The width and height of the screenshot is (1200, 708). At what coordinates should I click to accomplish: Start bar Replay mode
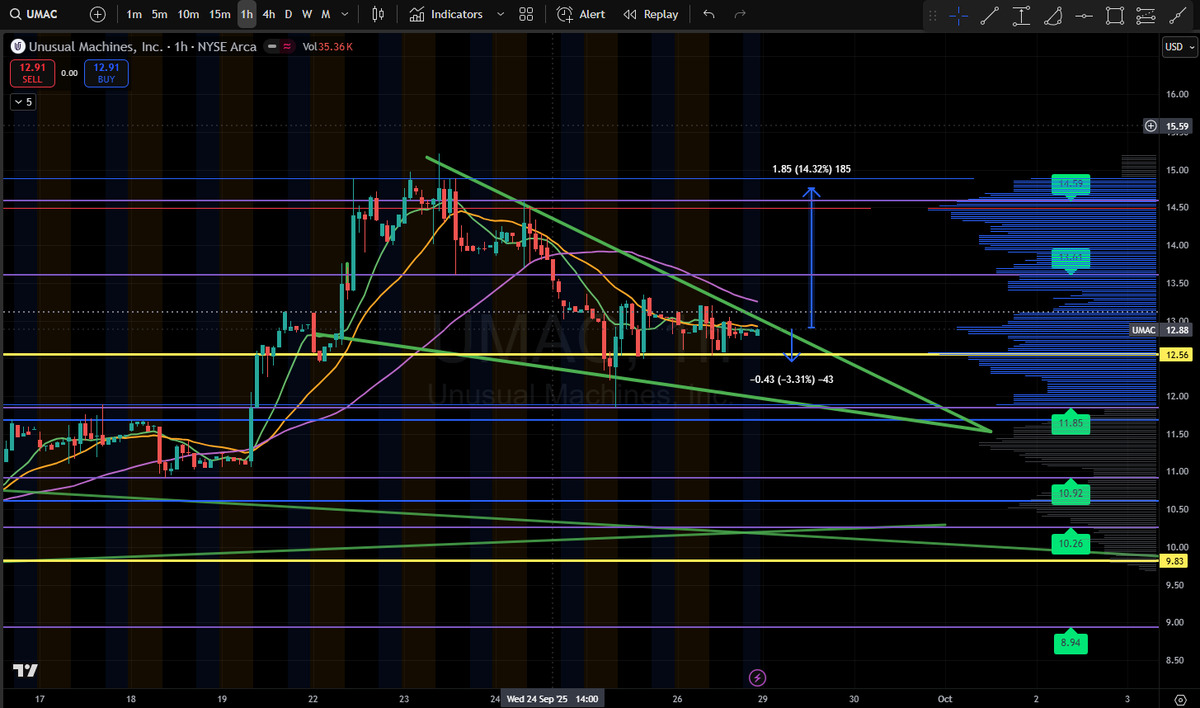[650, 14]
